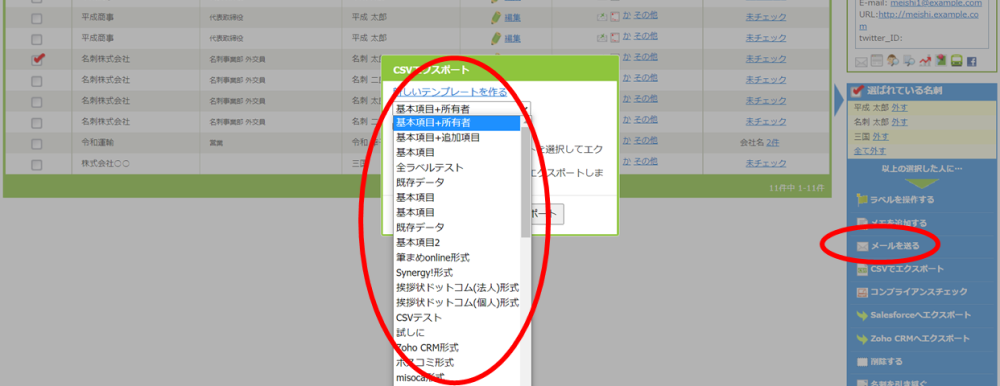Click ラベルを操作する in the sidebar
The width and height of the screenshot is (1000, 386).
[902, 200]
